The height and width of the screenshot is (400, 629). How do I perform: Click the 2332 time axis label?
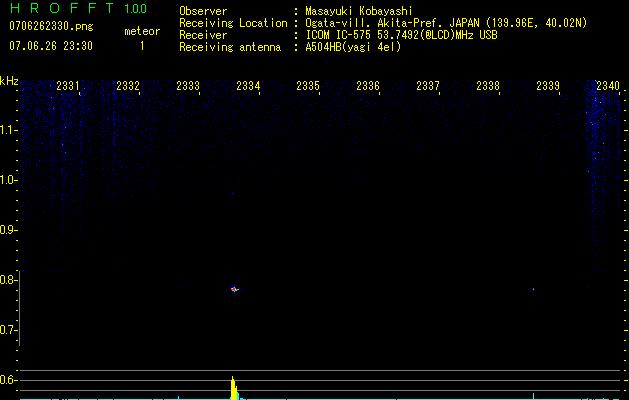(x=128, y=86)
